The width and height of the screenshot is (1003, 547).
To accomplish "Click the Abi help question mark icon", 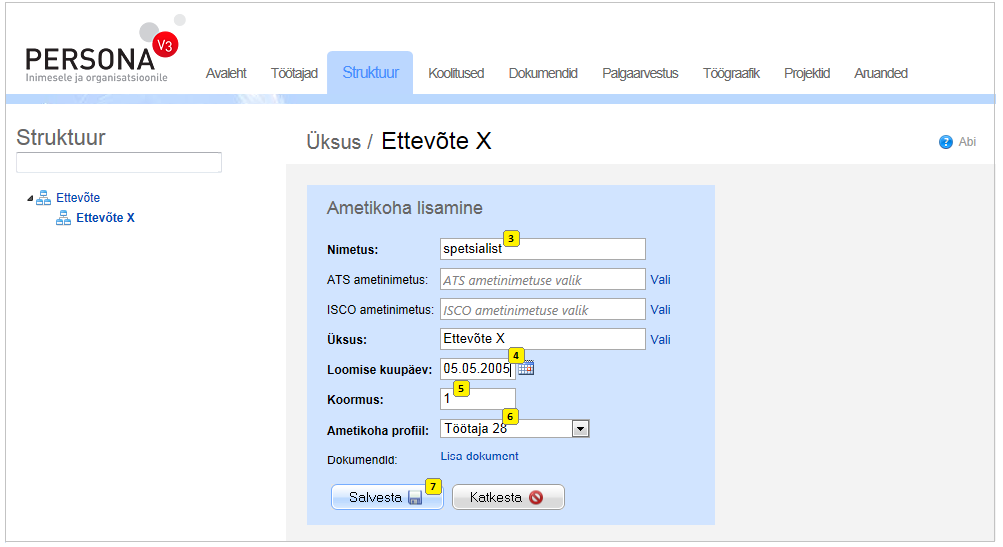I will pos(945,142).
